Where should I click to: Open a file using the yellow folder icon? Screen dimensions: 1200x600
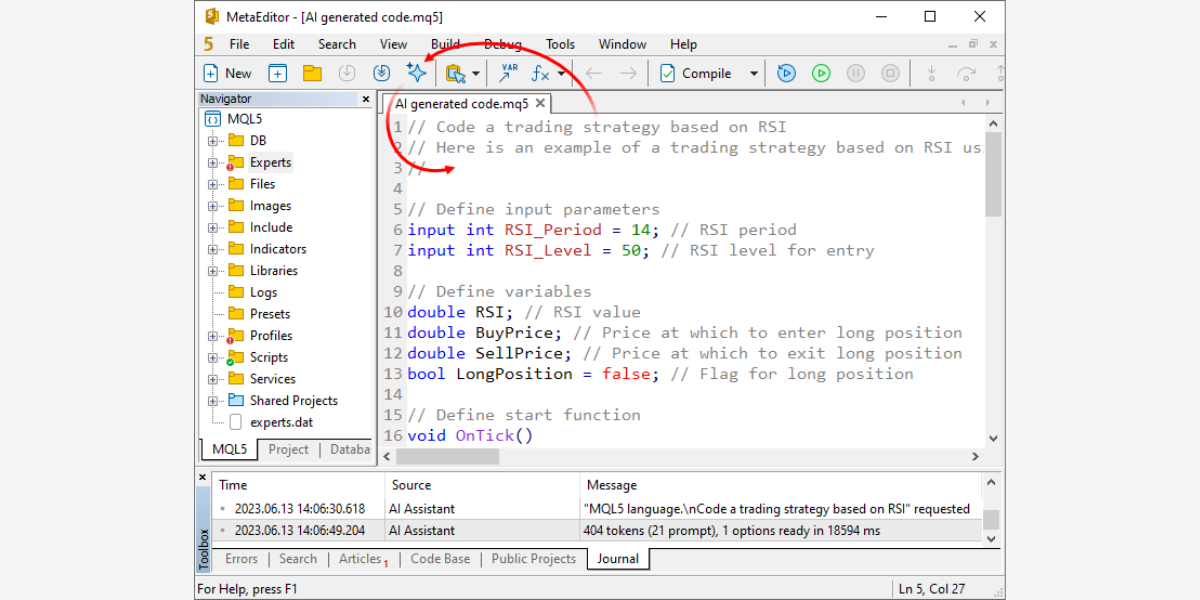[x=312, y=73]
